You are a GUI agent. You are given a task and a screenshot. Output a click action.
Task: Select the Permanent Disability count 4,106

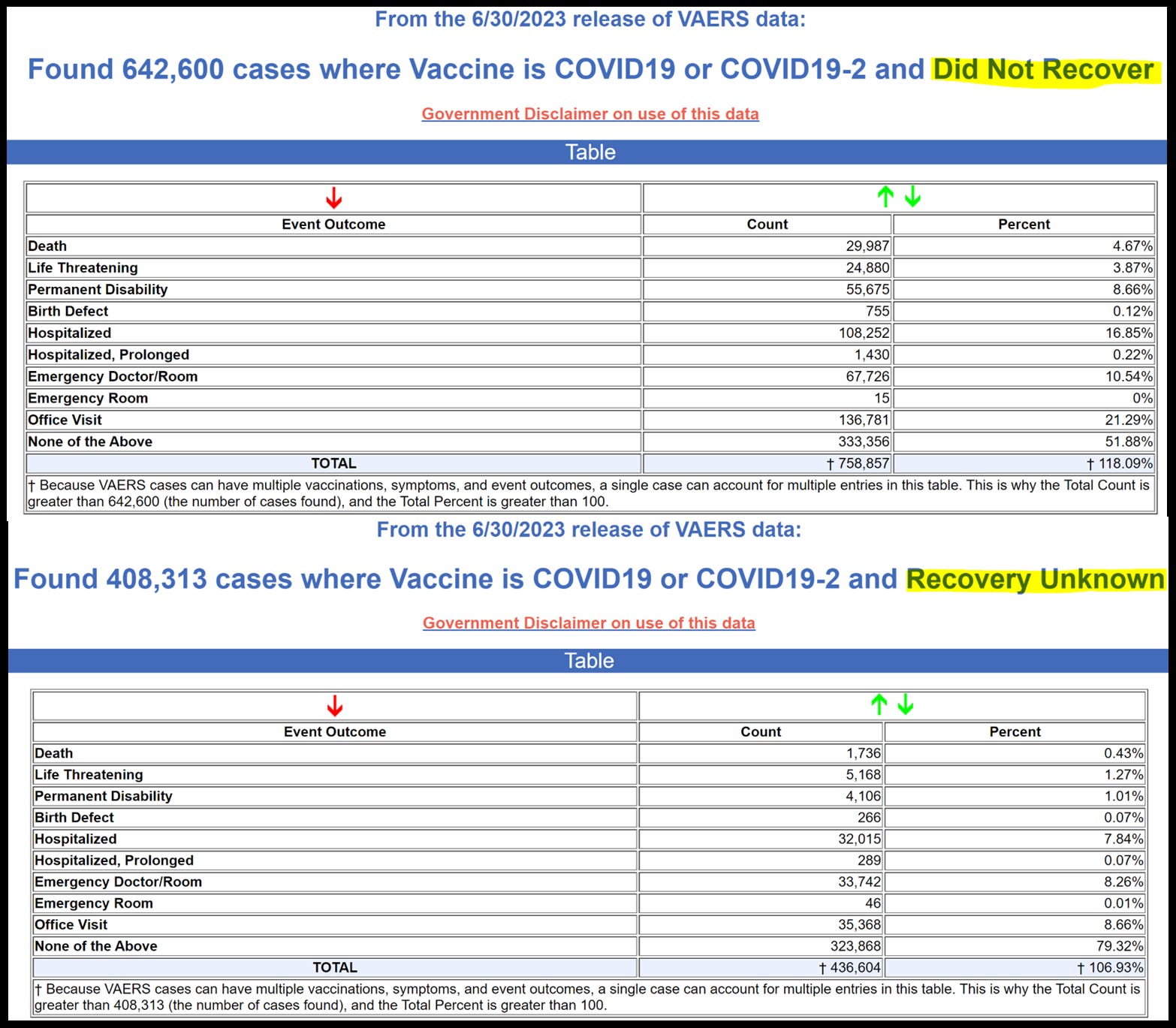point(864,796)
